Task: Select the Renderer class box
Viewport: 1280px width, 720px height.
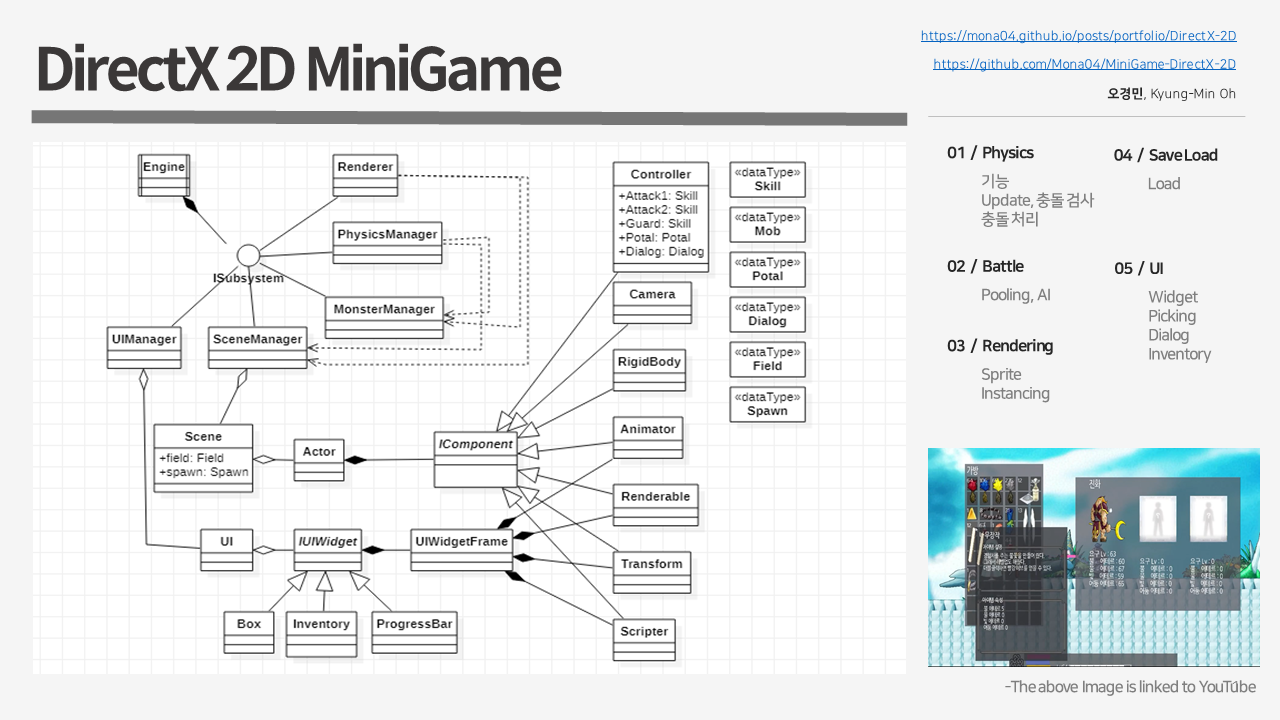Action: pos(365,175)
